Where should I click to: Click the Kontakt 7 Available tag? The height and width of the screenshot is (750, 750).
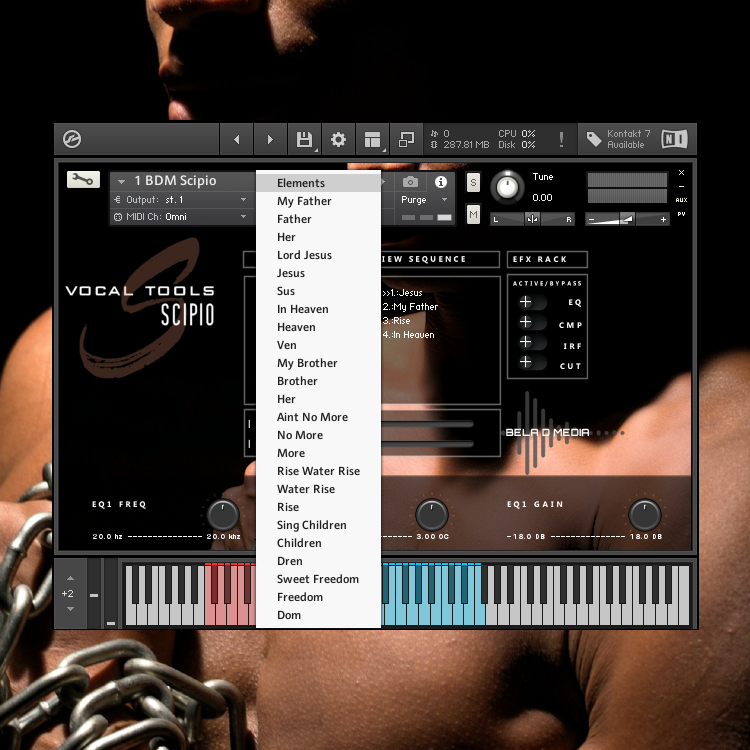click(618, 139)
